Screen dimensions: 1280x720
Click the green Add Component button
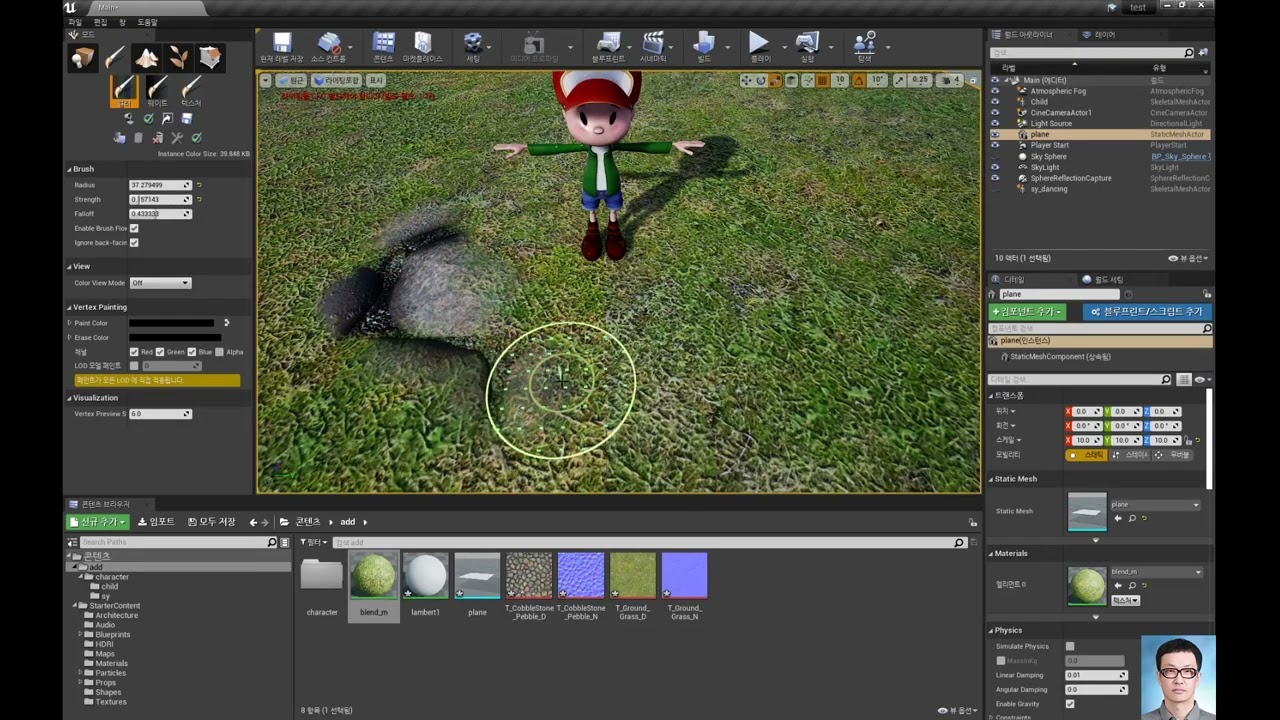tap(1027, 312)
